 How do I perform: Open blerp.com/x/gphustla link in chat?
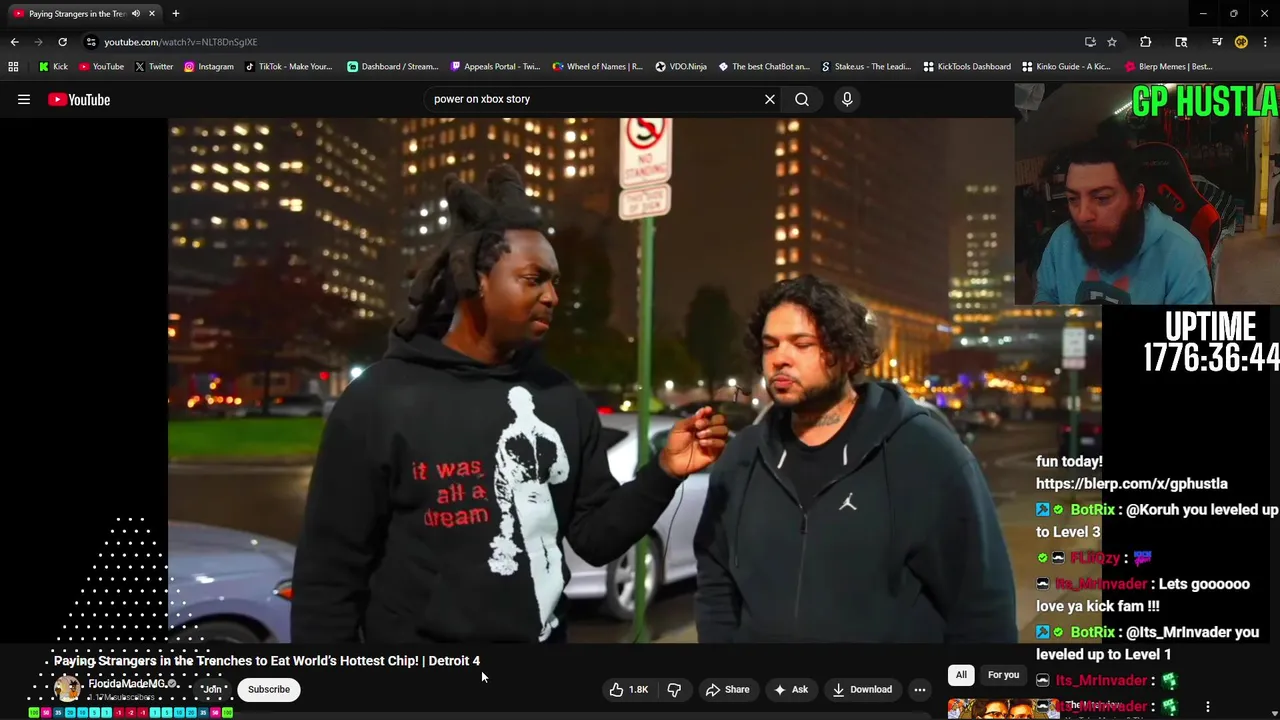pyautogui.click(x=1132, y=484)
